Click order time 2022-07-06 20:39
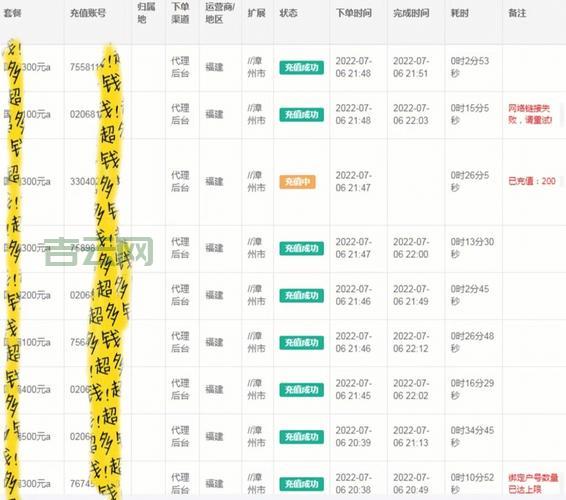566x500 pixels. point(353,436)
